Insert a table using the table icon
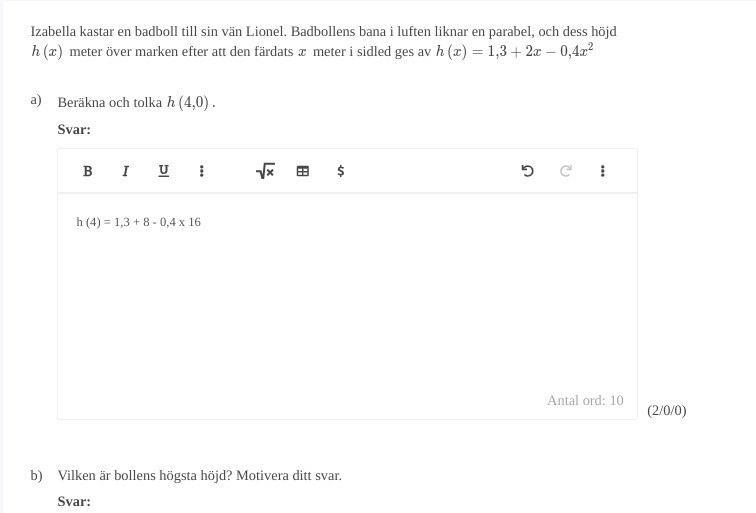756x513 pixels. [x=303, y=171]
